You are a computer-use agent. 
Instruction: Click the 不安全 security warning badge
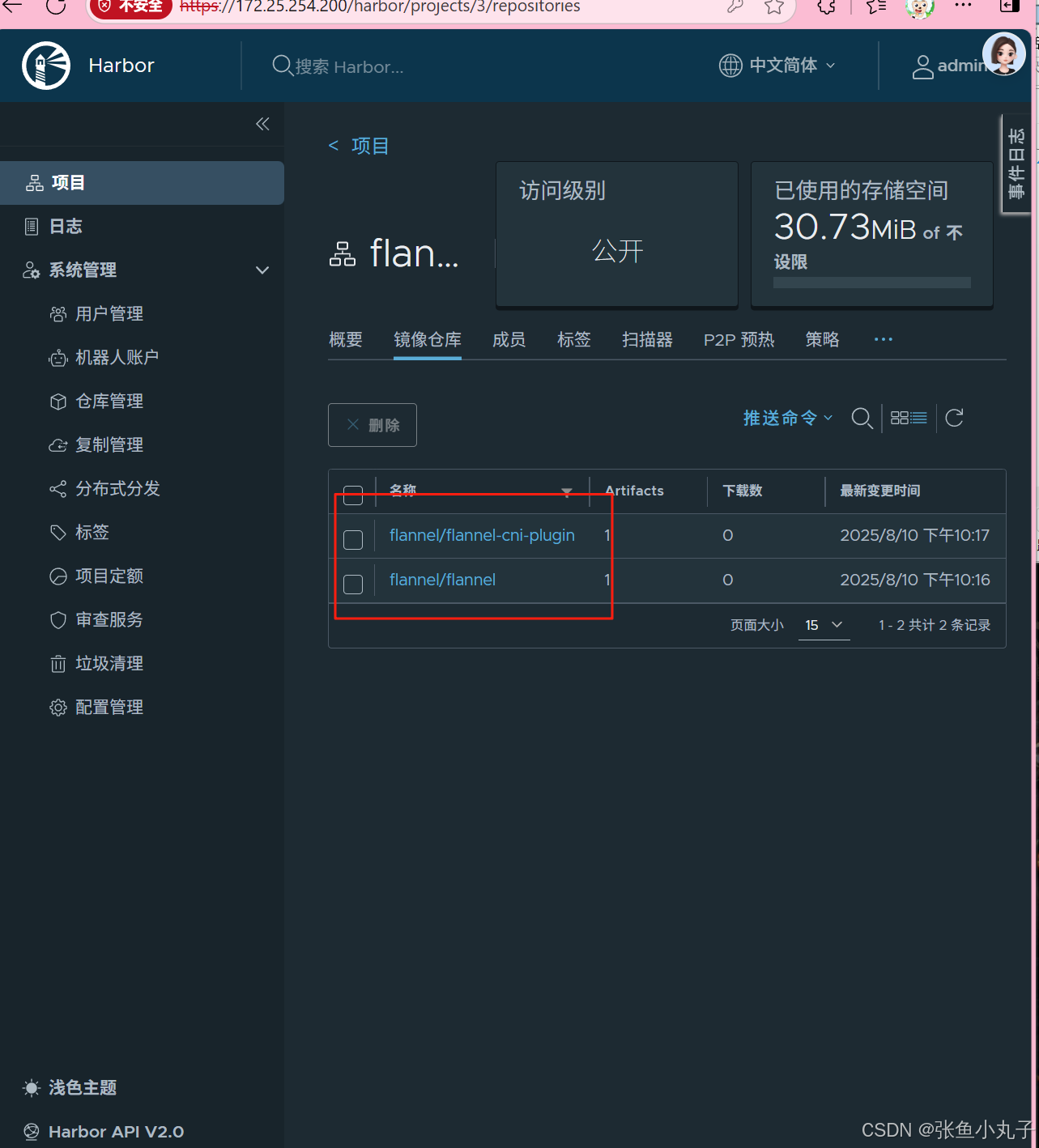(130, 7)
